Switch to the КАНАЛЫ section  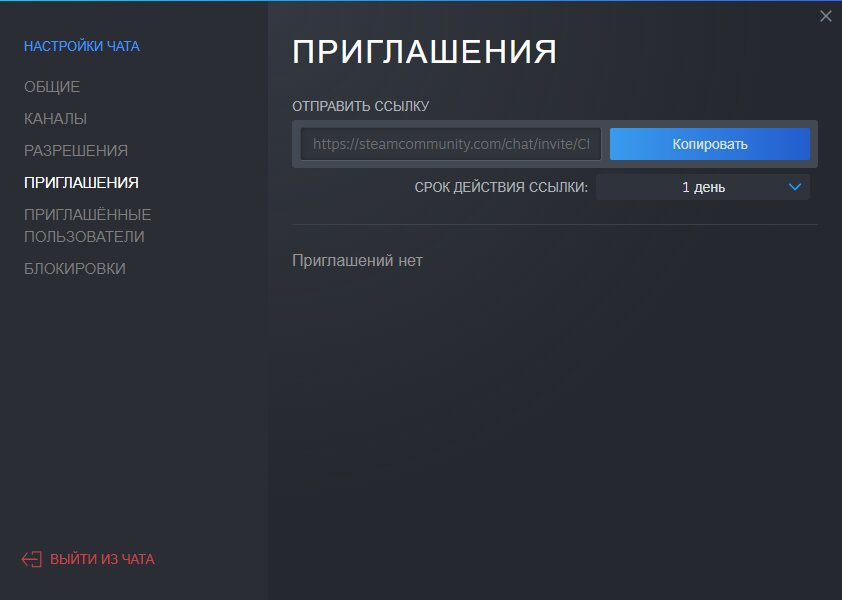[x=55, y=119]
